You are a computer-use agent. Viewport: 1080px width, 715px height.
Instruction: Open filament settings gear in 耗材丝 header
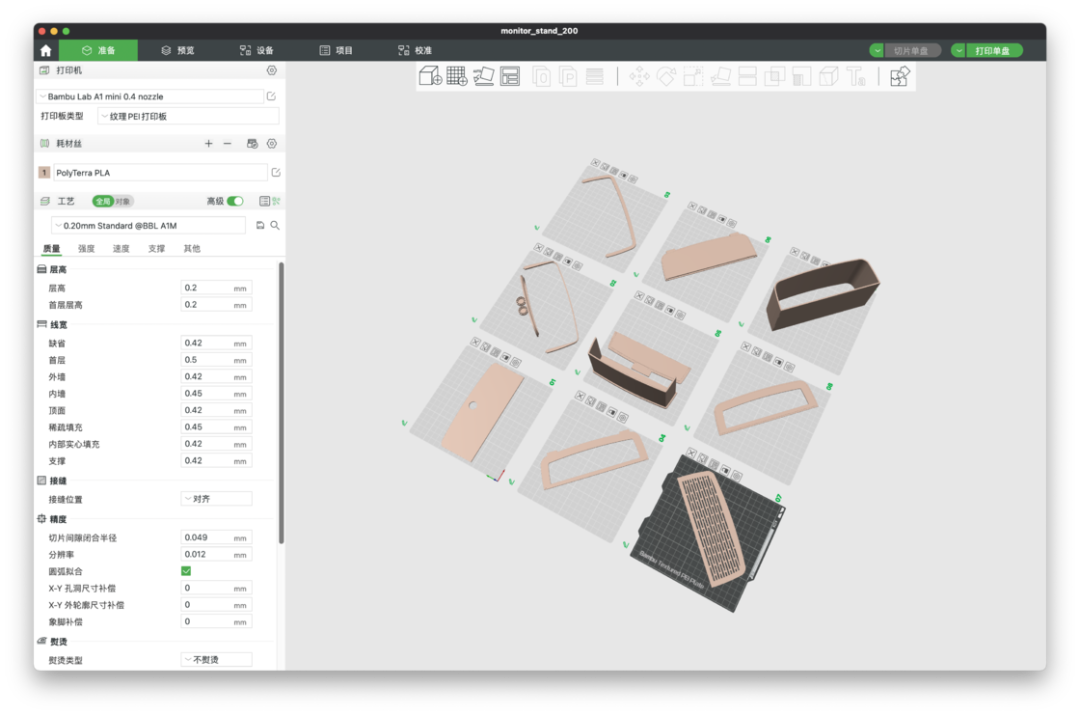coord(272,143)
